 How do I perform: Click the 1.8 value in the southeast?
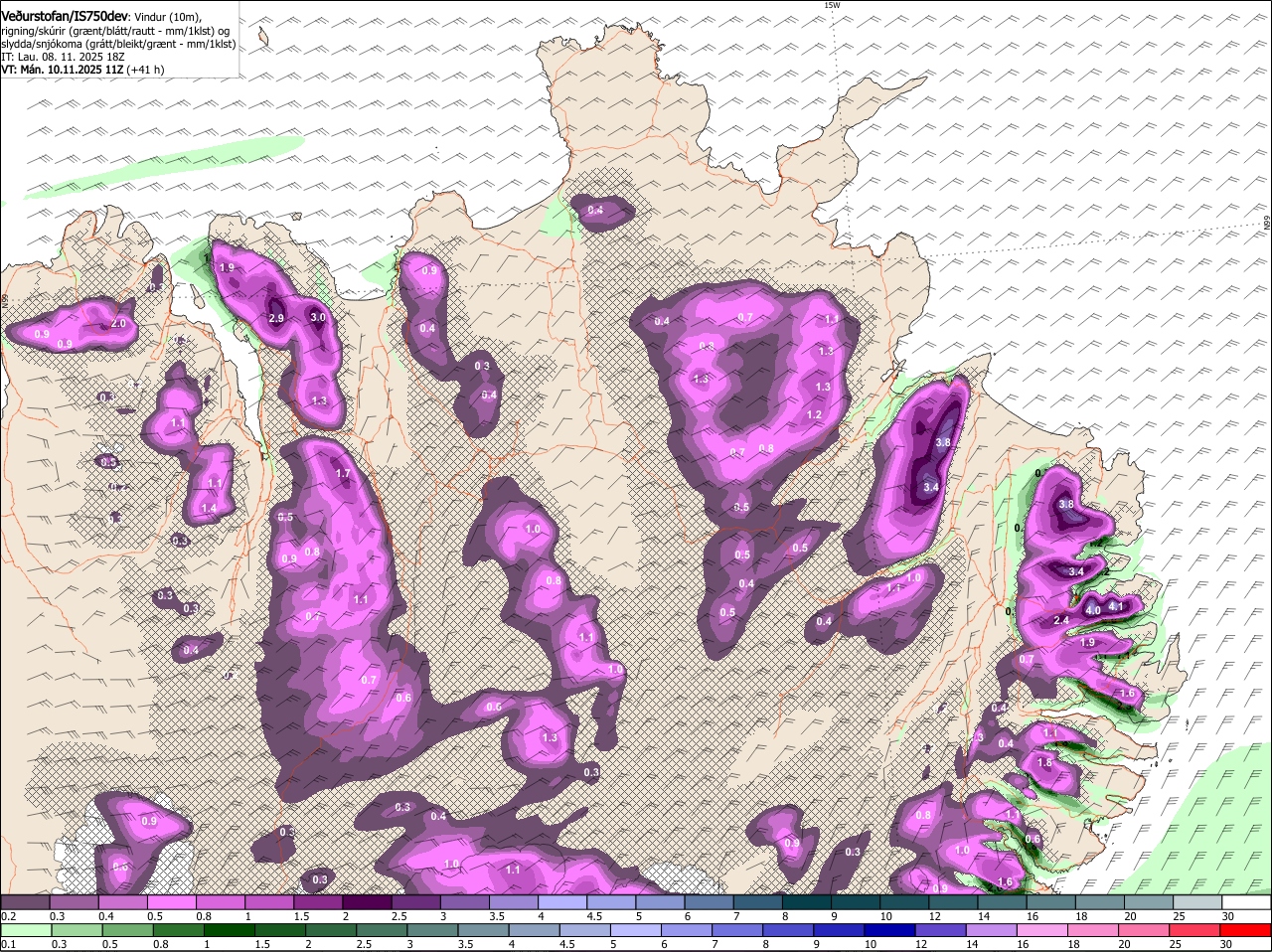(1044, 763)
